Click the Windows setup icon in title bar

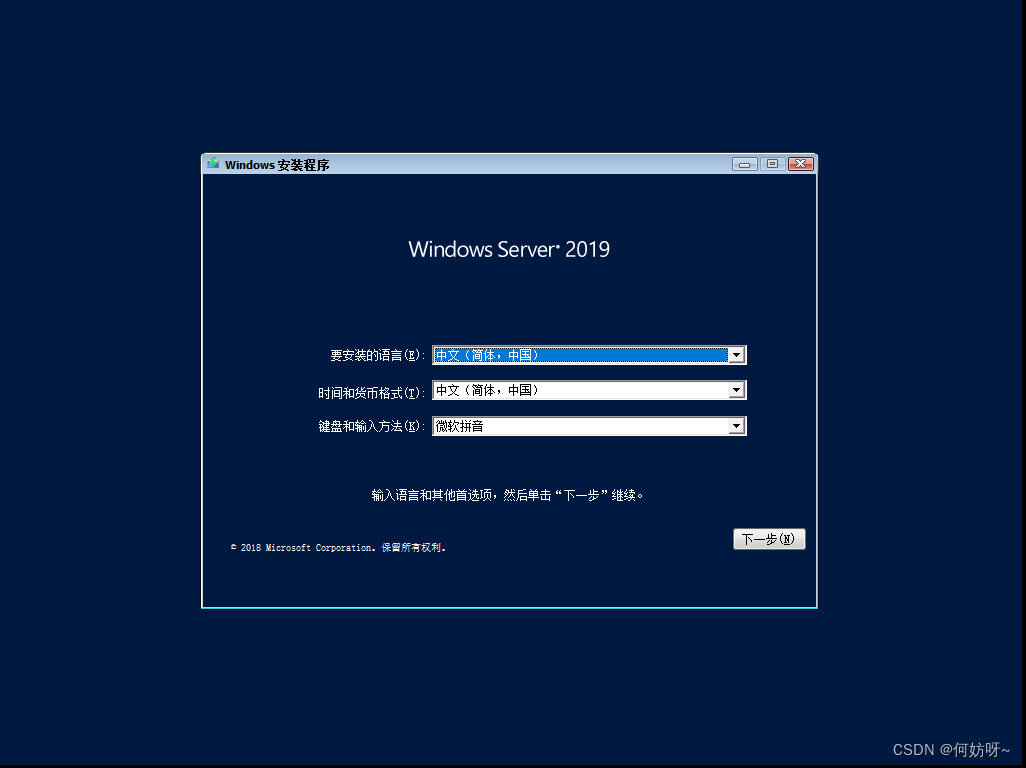(213, 164)
